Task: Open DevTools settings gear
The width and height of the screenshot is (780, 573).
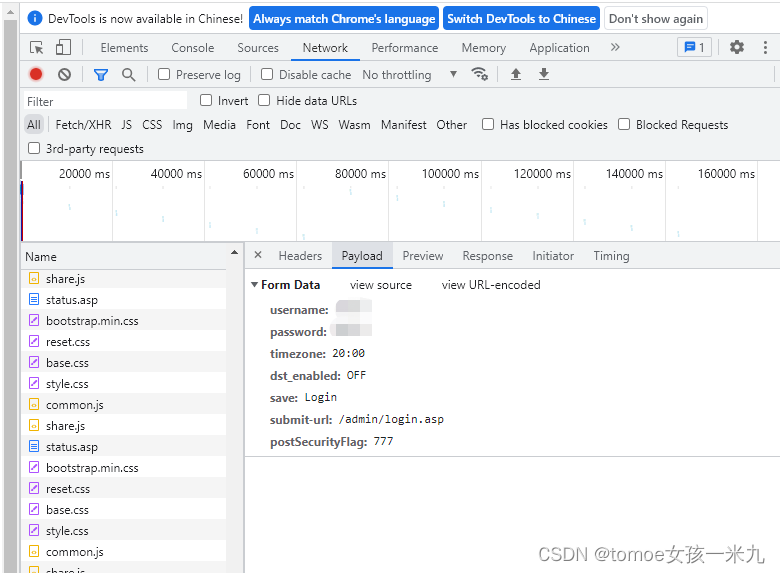Action: (x=737, y=47)
